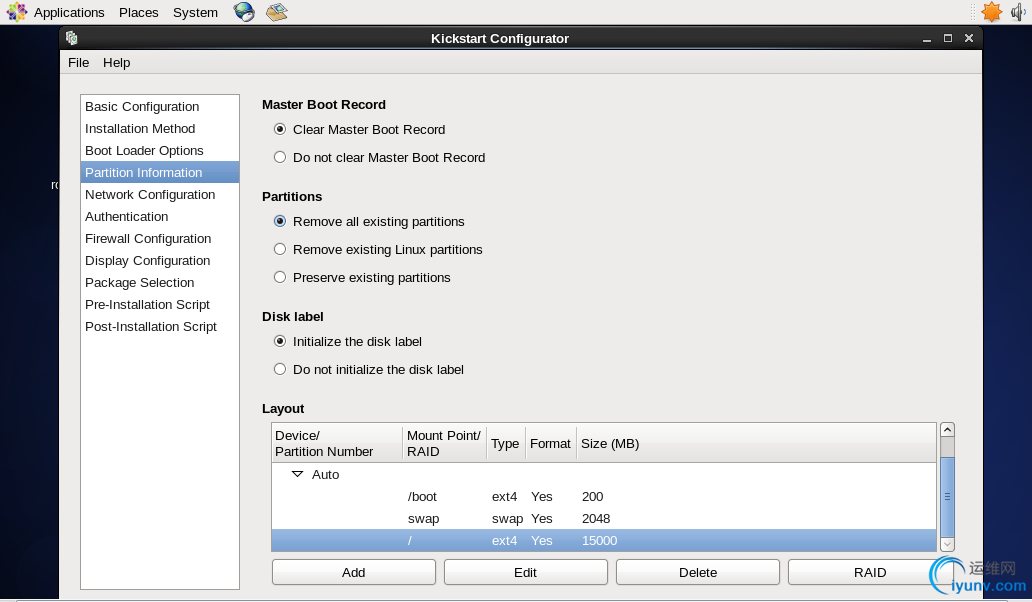Open the File menu
This screenshot has width=1032, height=602.
(78, 63)
